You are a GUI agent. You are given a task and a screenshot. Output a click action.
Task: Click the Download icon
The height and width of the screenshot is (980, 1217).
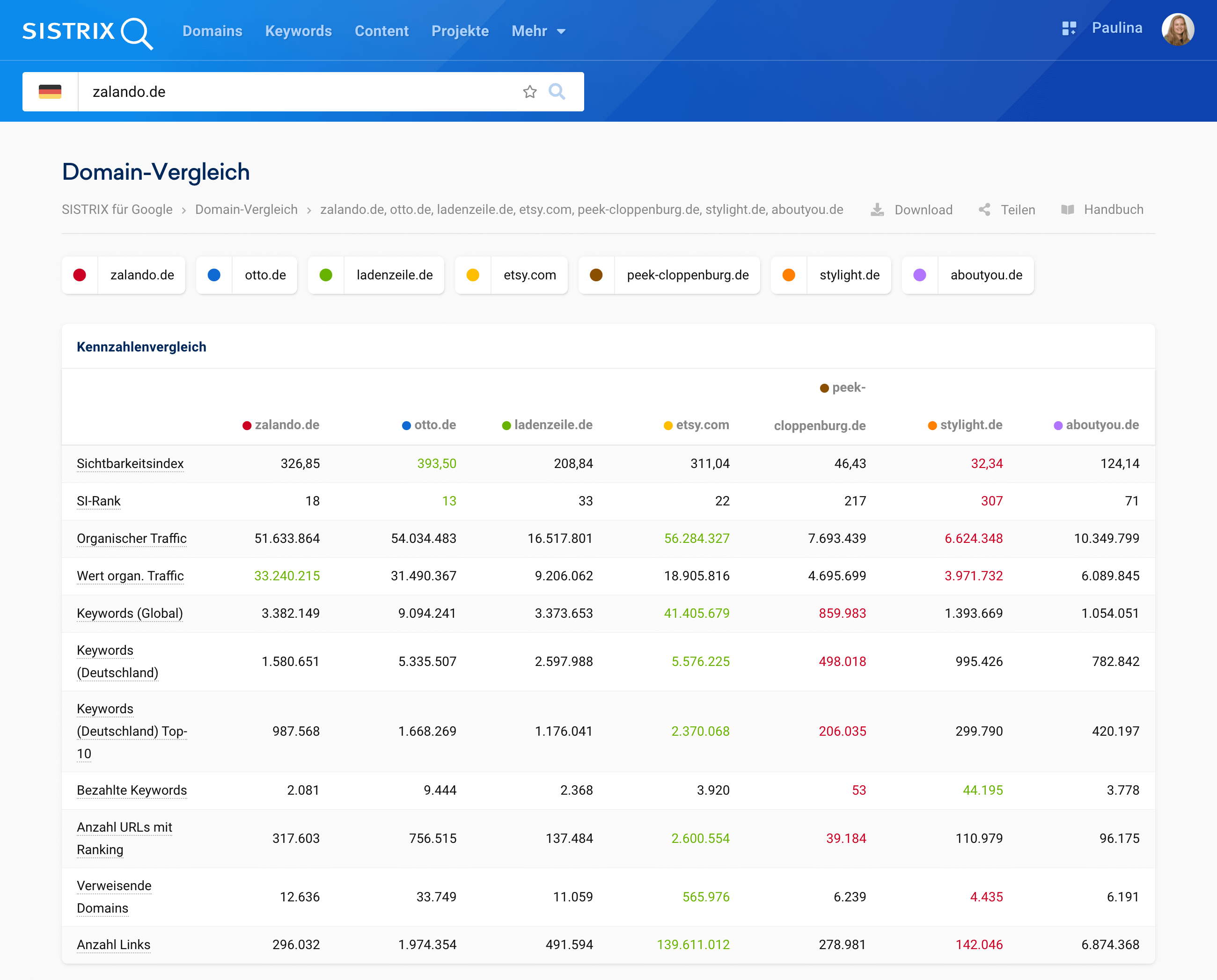tap(877, 210)
